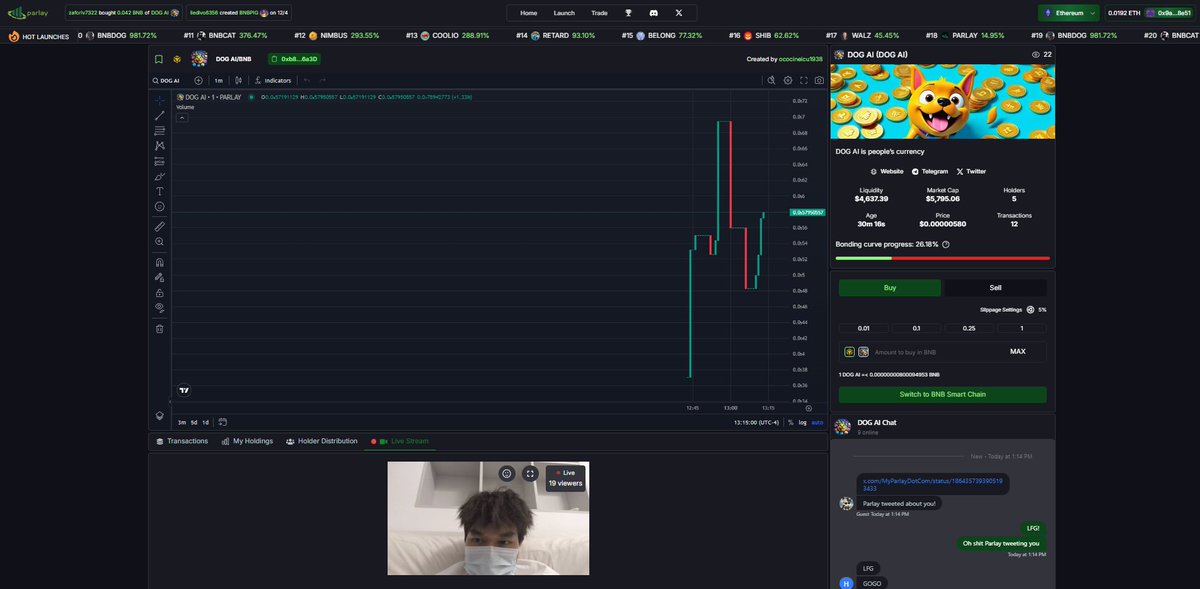Image resolution: width=1200 pixels, height=589 pixels.
Task: Toggle magnet mode in chart toolbar
Action: (160, 262)
